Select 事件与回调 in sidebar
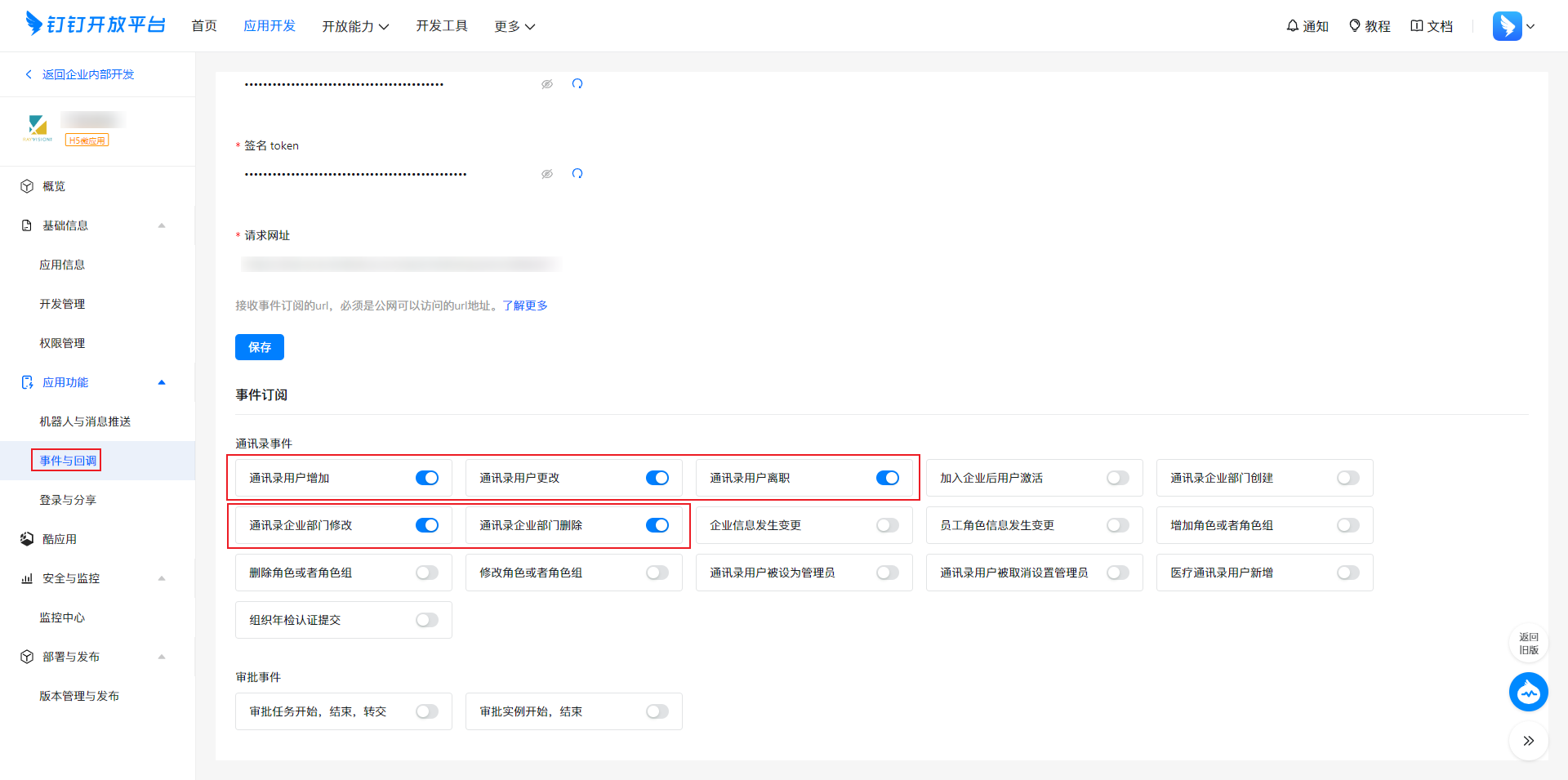This screenshot has width=1568, height=780. click(68, 461)
